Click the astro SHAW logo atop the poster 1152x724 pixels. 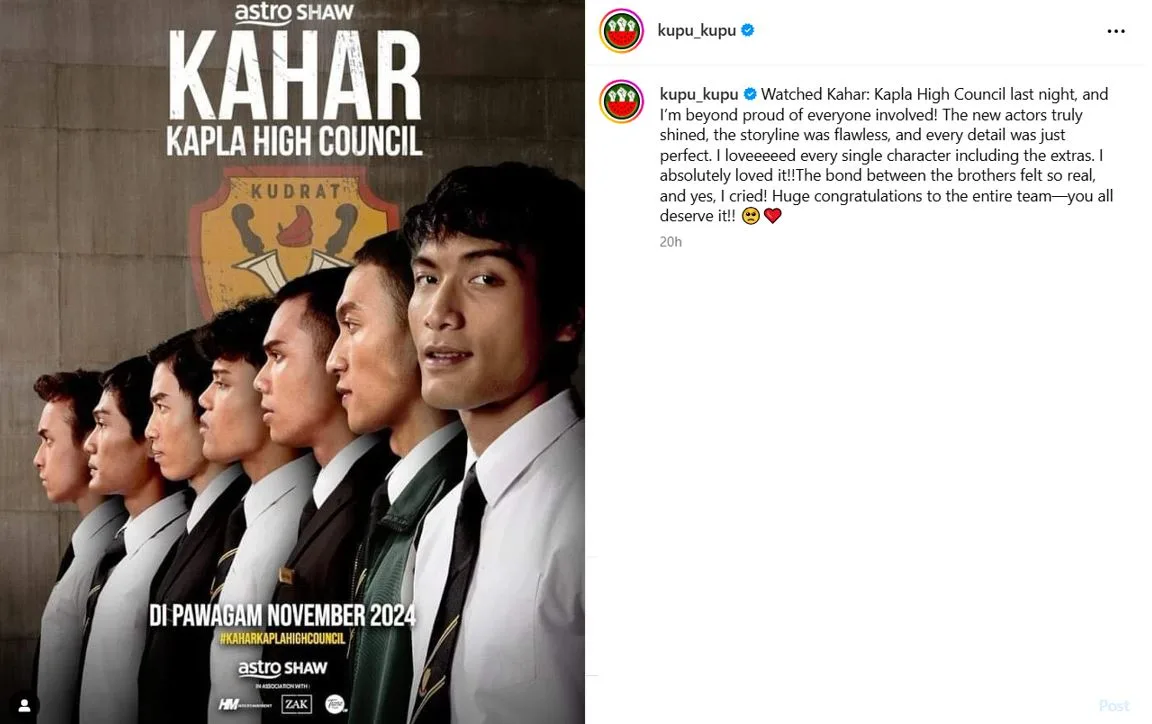tap(294, 12)
